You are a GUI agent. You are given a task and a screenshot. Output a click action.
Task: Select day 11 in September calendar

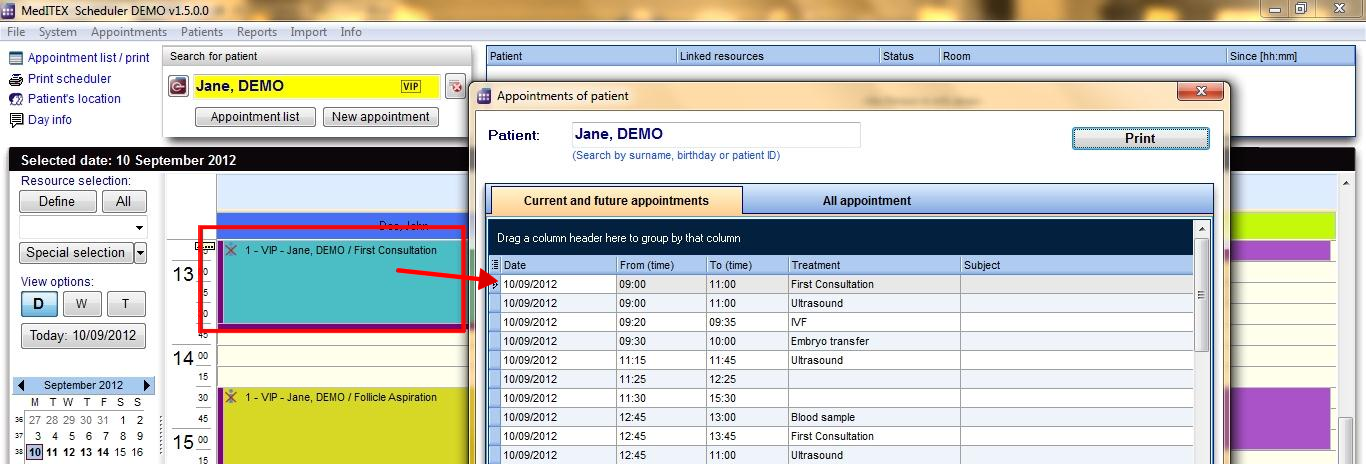pos(54,452)
